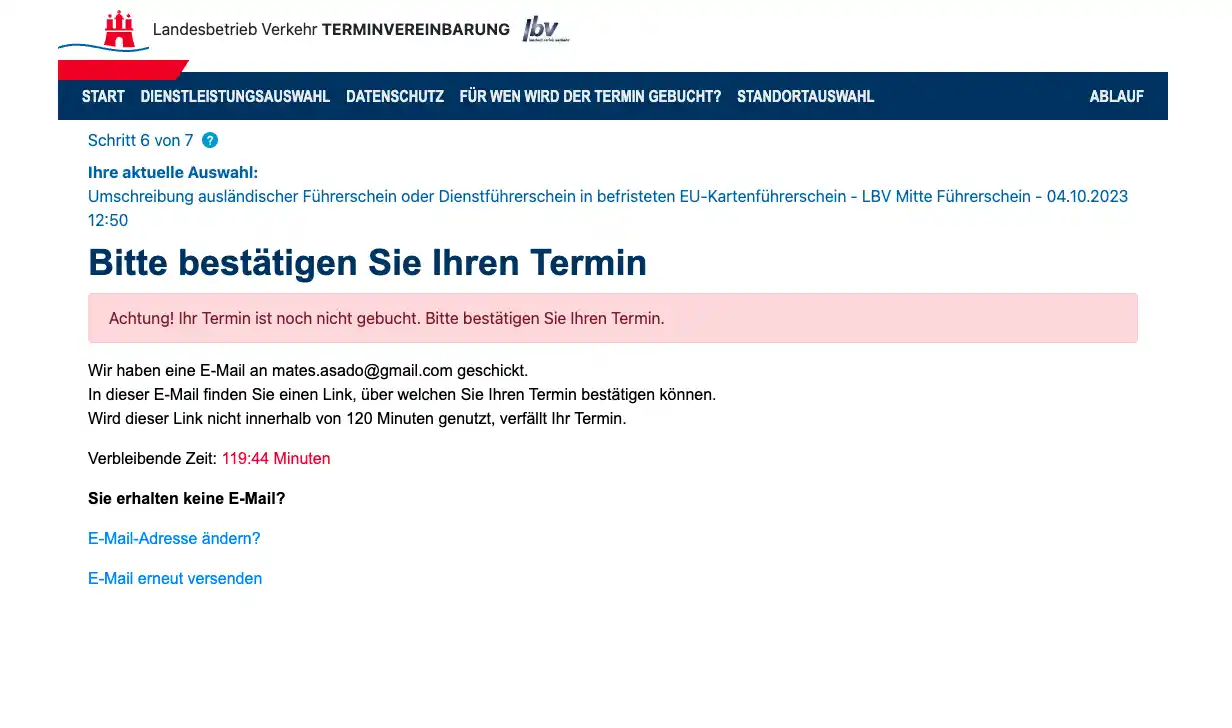Click 'E-Mail-Adresse ändern?' link
This screenshot has height=728, width=1232.
click(174, 539)
